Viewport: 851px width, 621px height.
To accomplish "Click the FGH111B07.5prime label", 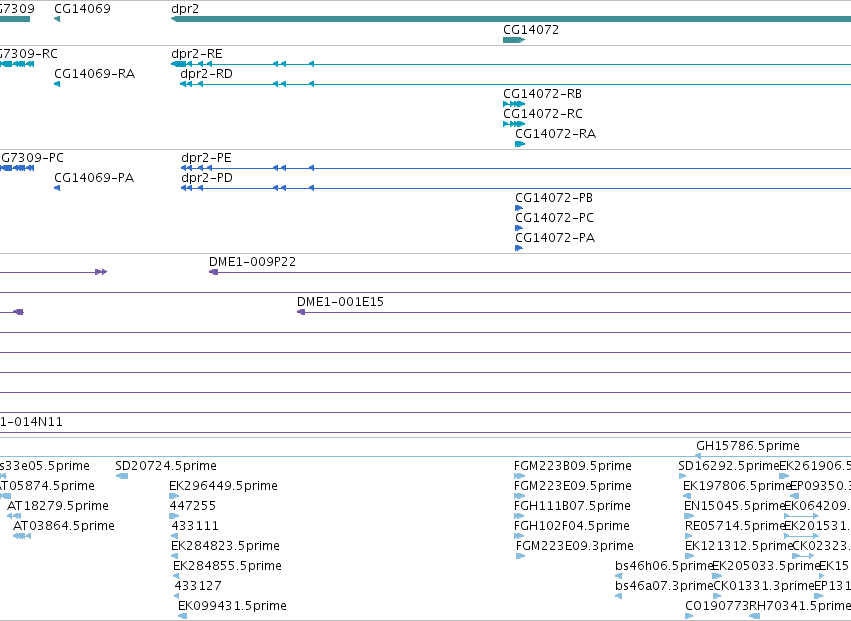I will click(572, 506).
